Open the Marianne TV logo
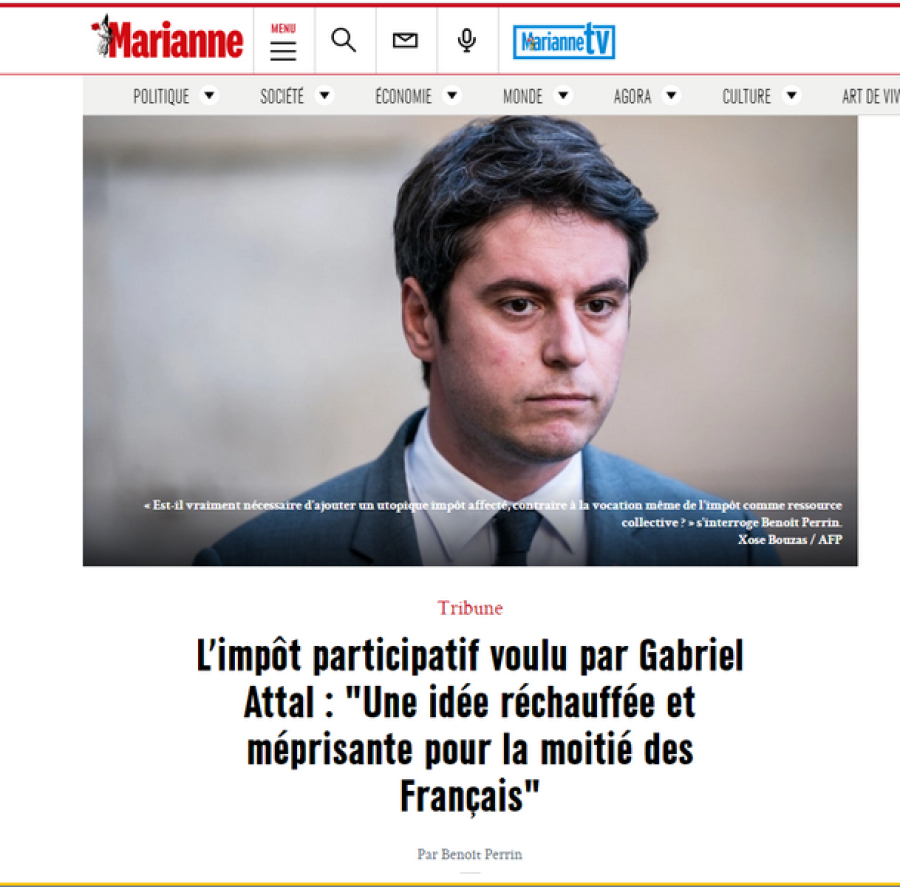The width and height of the screenshot is (900, 887). pos(564,41)
